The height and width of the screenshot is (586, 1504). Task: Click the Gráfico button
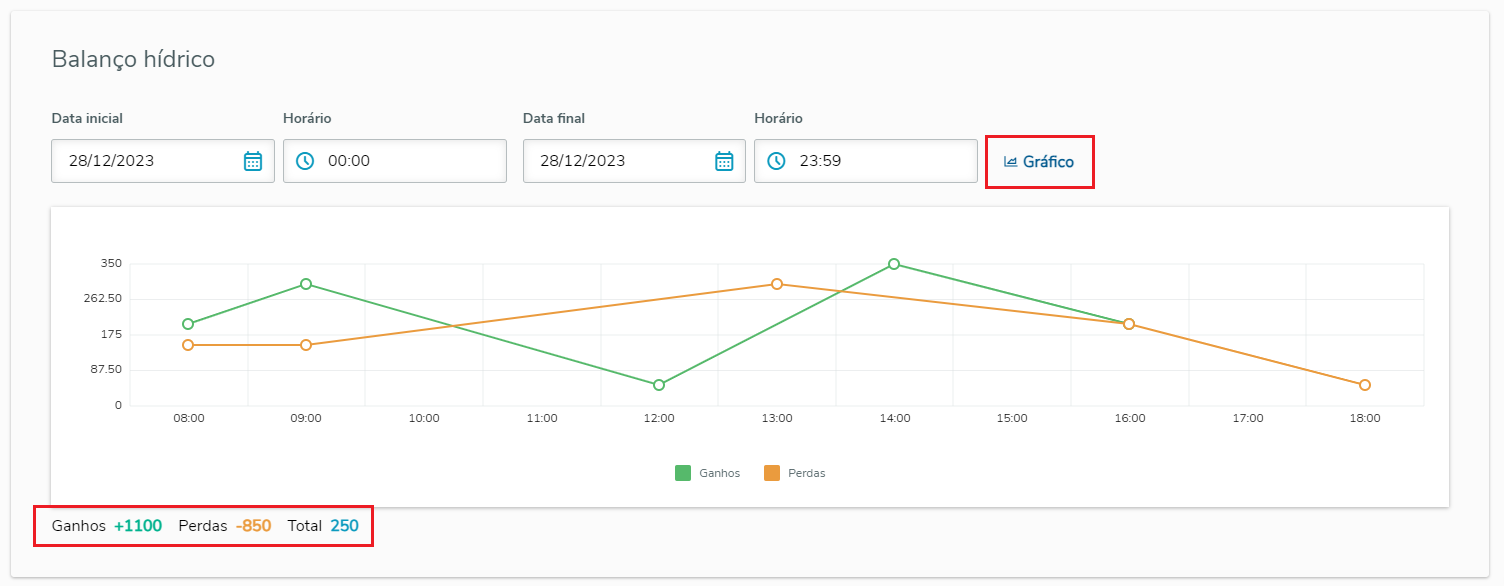(1039, 162)
